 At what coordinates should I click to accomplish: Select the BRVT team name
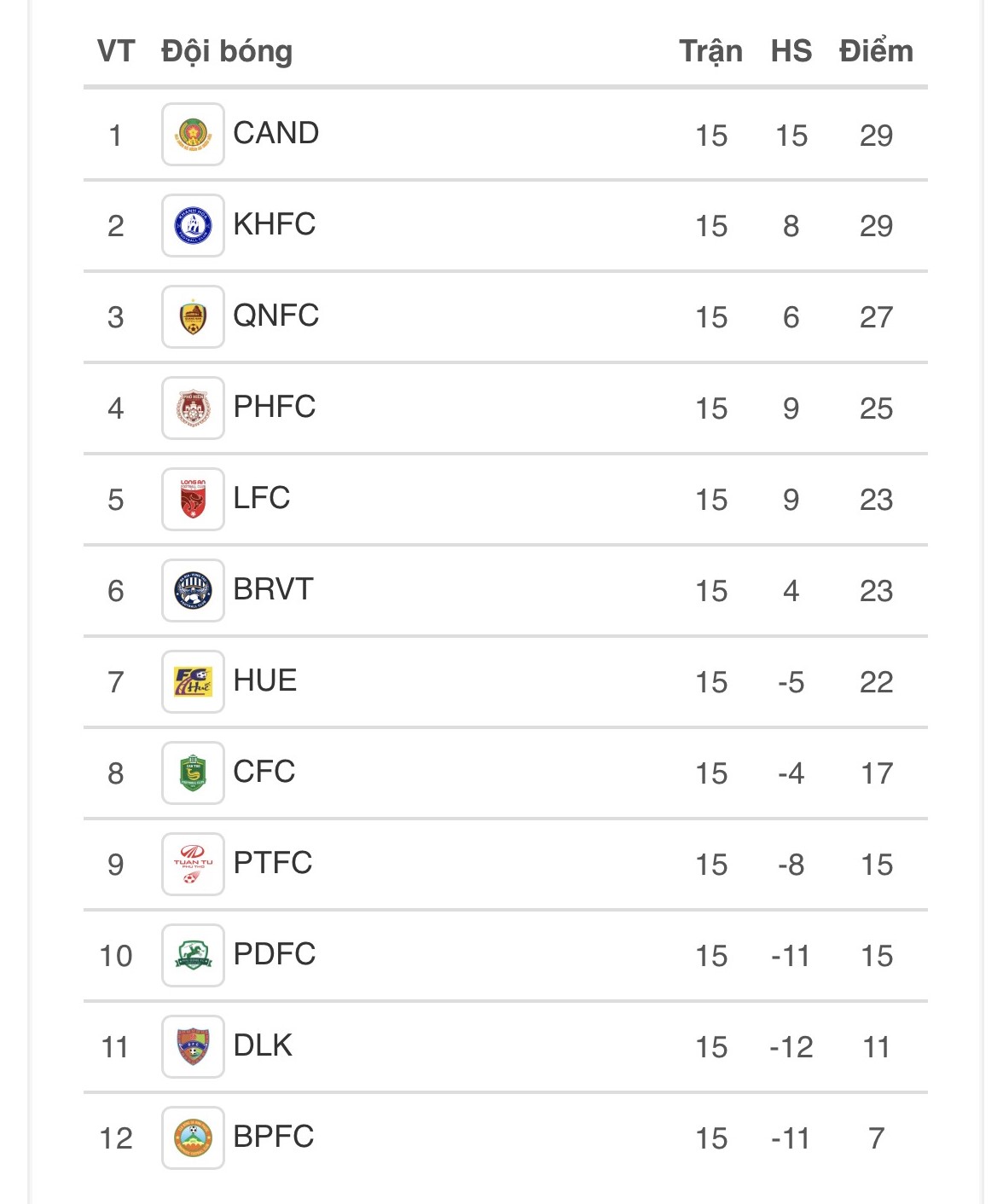pyautogui.click(x=274, y=589)
